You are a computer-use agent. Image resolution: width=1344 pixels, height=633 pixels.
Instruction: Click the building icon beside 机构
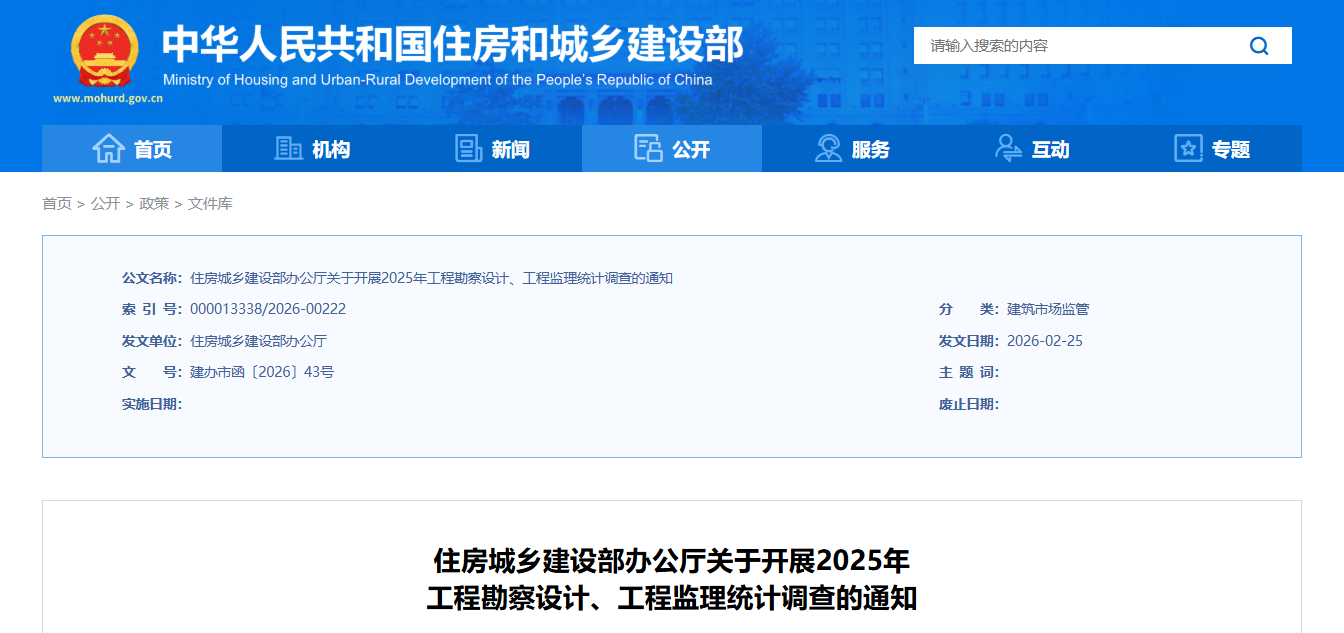point(289,148)
